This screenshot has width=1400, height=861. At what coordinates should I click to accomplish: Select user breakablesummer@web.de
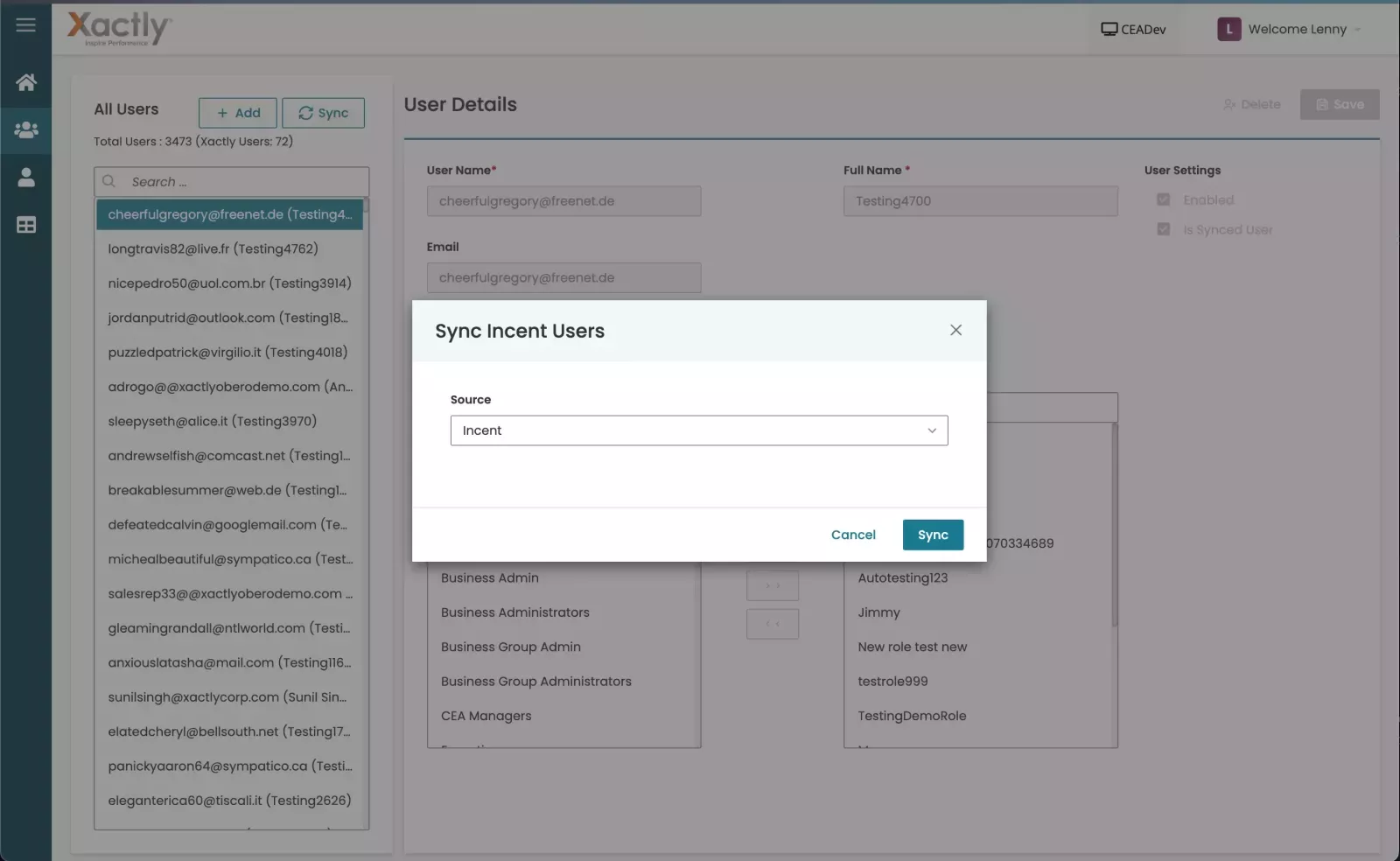229,490
